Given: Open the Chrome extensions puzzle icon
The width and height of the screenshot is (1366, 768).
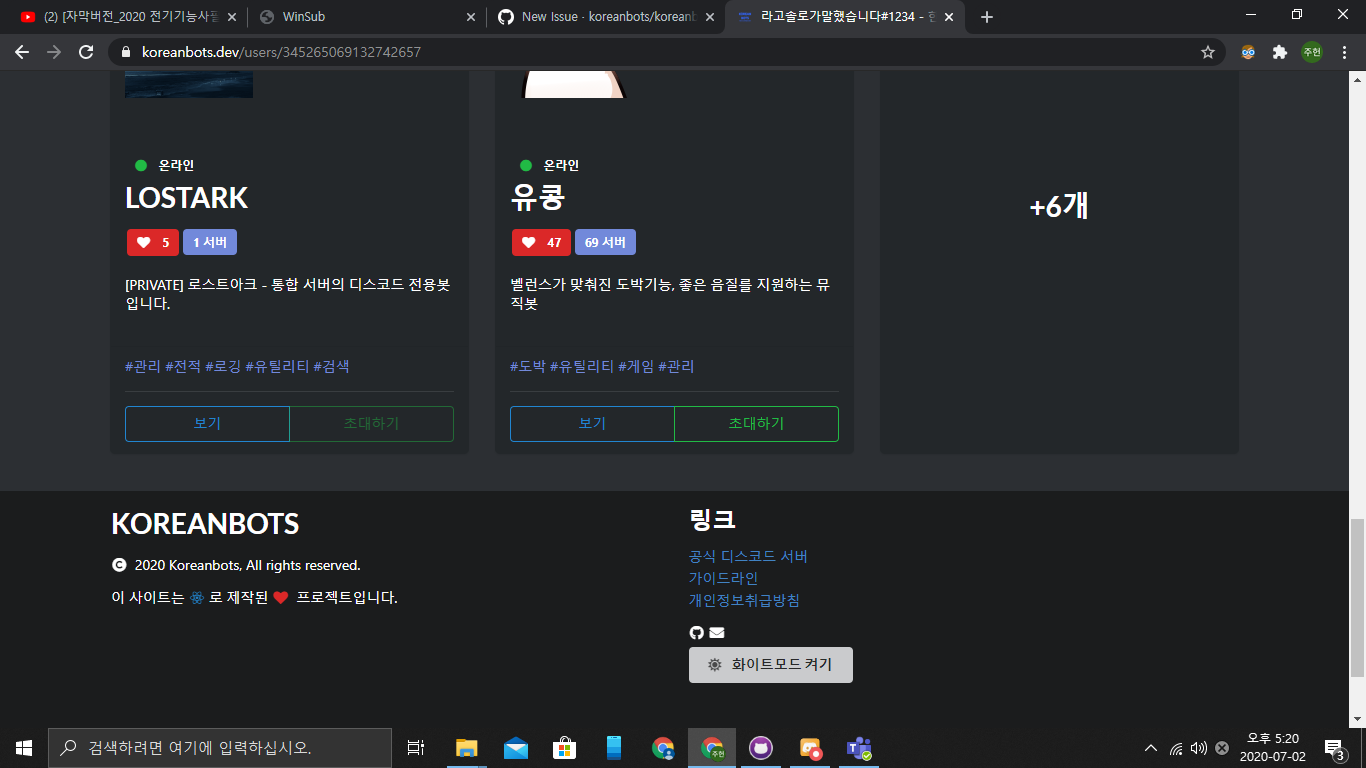Looking at the screenshot, I should point(1280,51).
